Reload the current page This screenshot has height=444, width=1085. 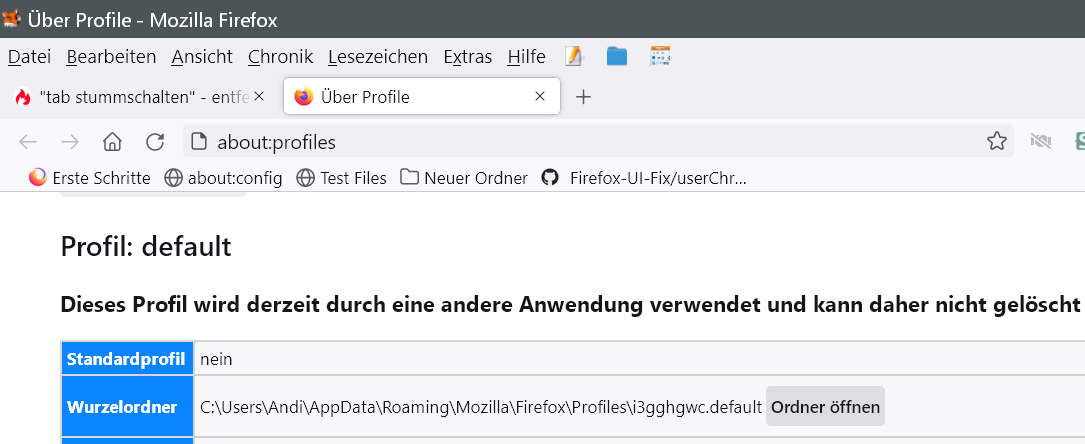(x=155, y=142)
